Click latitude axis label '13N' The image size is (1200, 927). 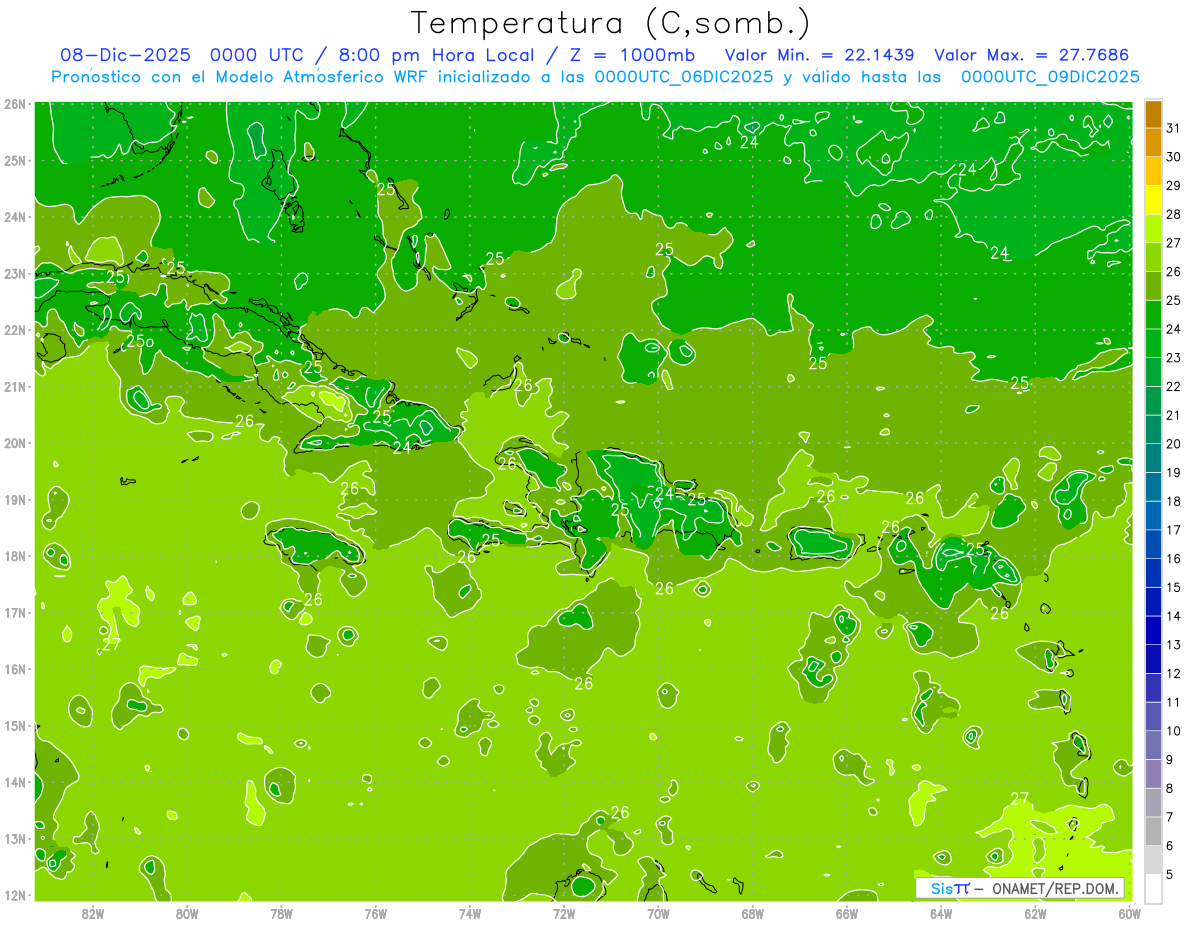click(15, 838)
